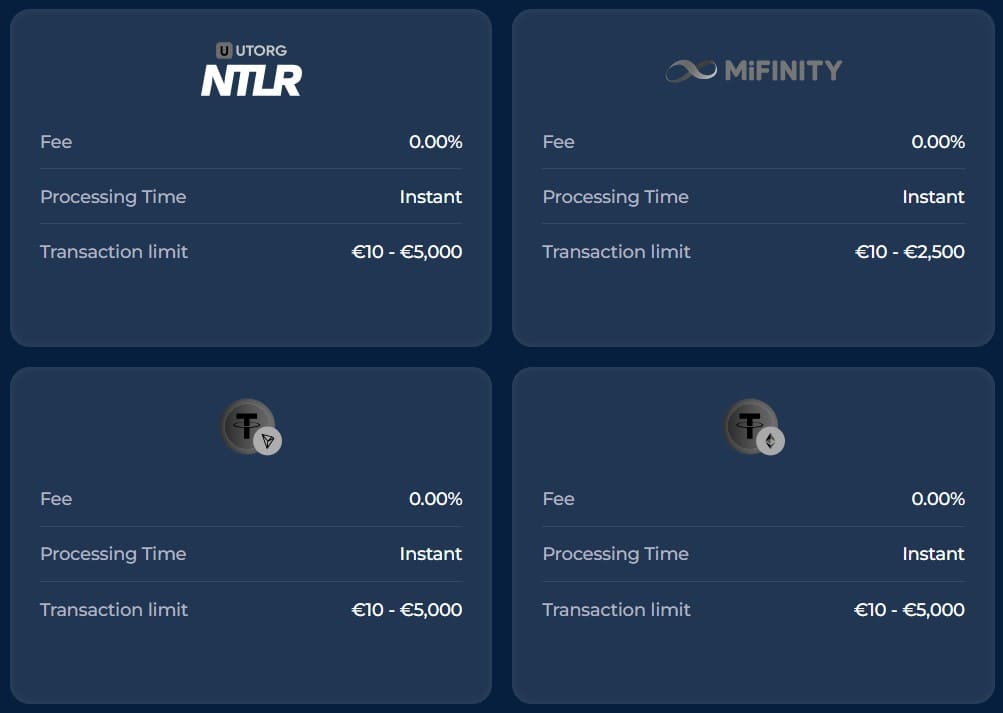The width and height of the screenshot is (1003, 713).
Task: Click Transaction limit label in USDT Tron card
Action: 114,609
